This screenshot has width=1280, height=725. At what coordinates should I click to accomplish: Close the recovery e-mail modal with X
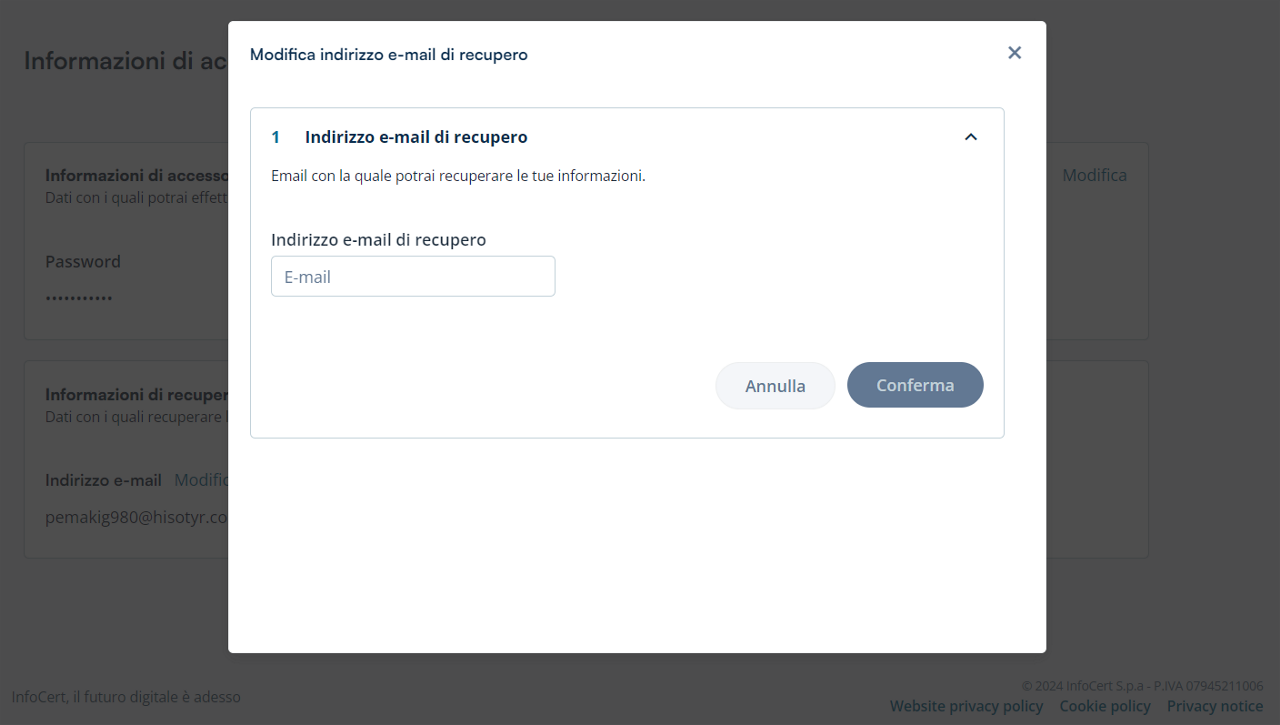[1014, 53]
